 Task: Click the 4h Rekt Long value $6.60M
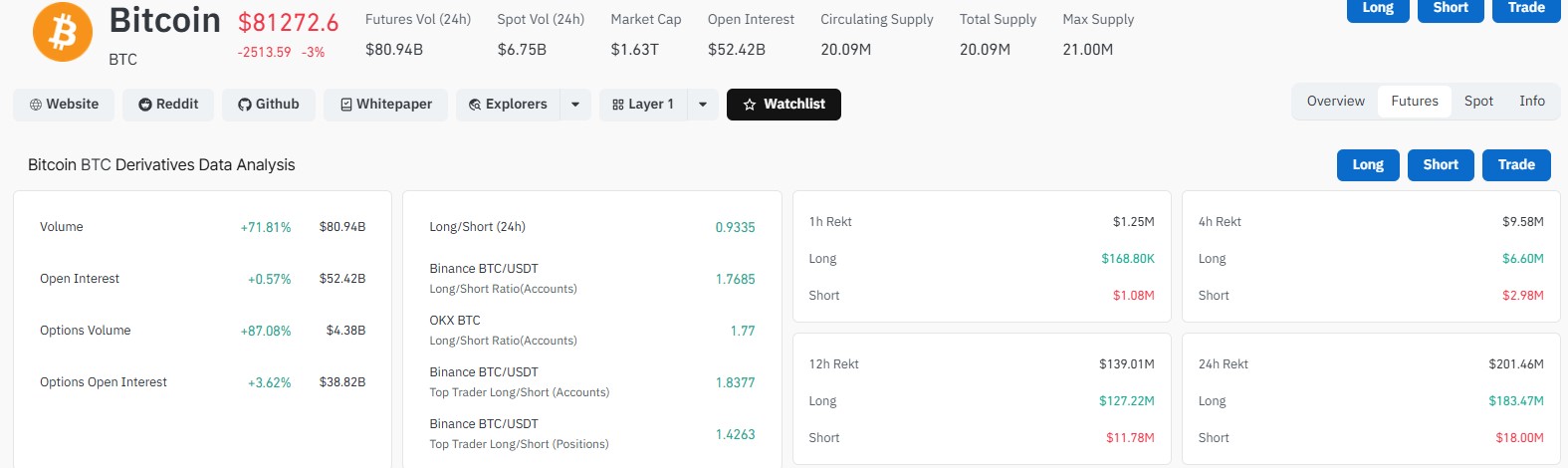1522,259
